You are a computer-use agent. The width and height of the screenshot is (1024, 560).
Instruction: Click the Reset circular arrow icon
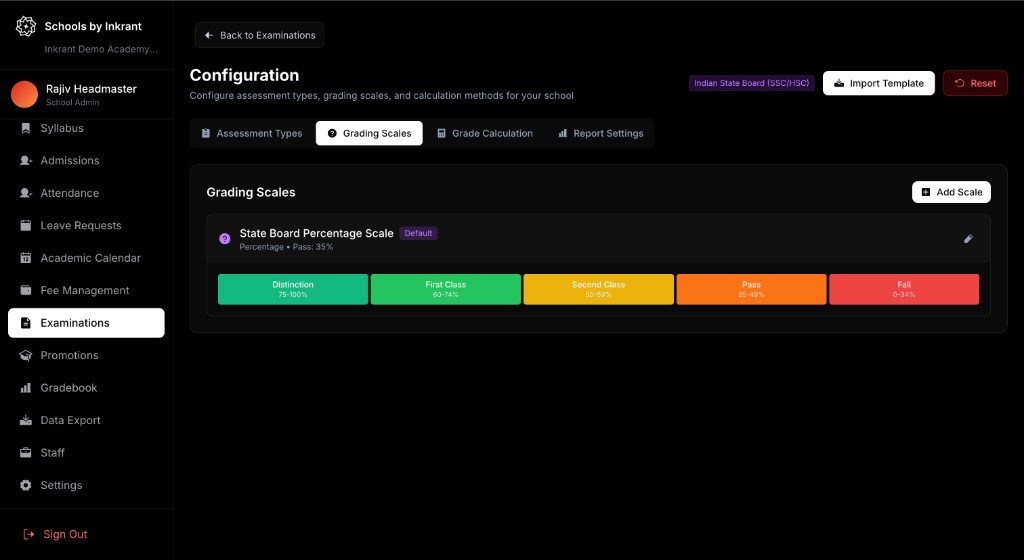(x=959, y=83)
